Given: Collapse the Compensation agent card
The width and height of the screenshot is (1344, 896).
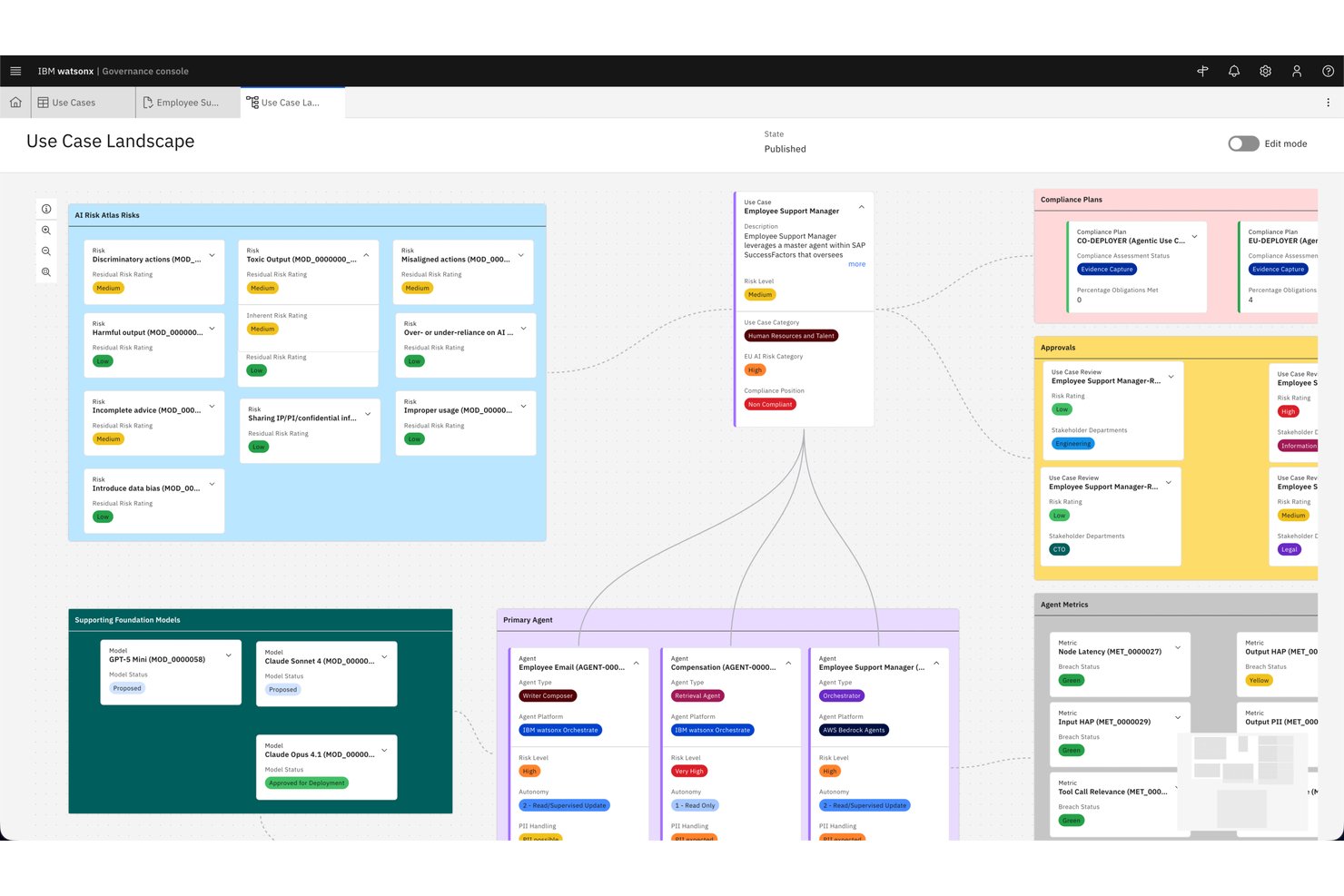Looking at the screenshot, I should point(789,663).
